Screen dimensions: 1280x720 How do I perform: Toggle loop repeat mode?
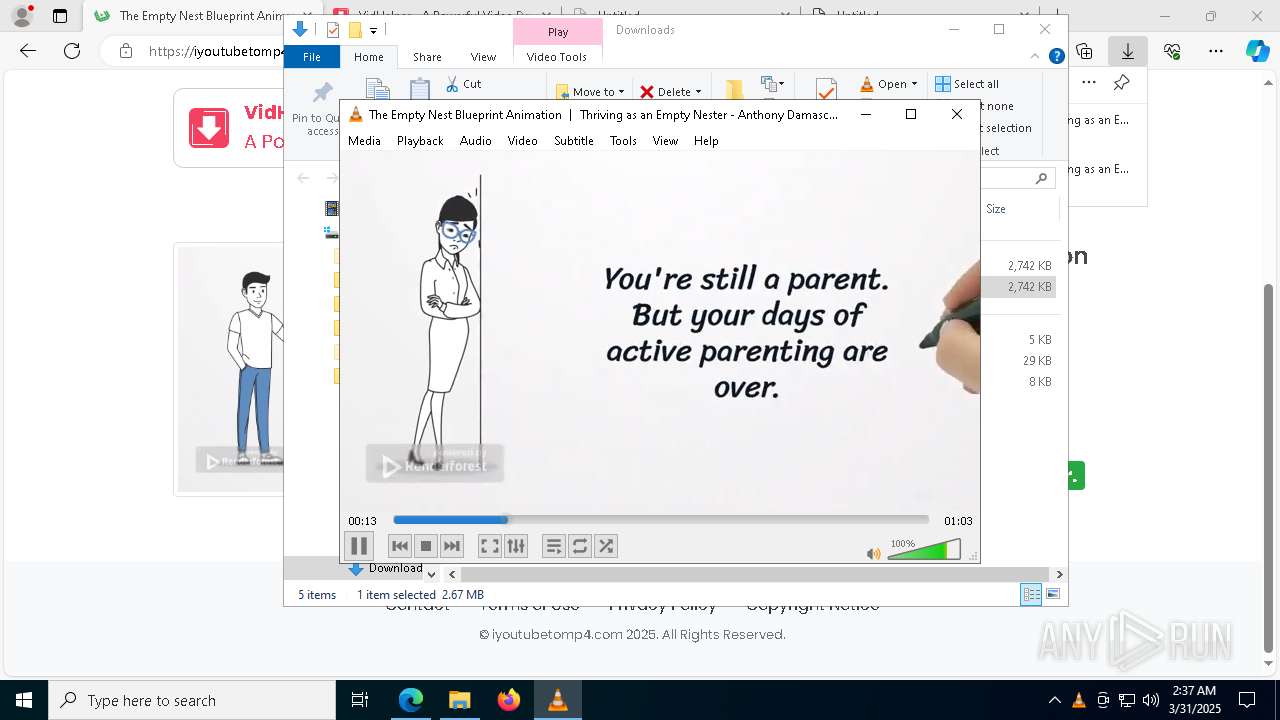pos(580,546)
